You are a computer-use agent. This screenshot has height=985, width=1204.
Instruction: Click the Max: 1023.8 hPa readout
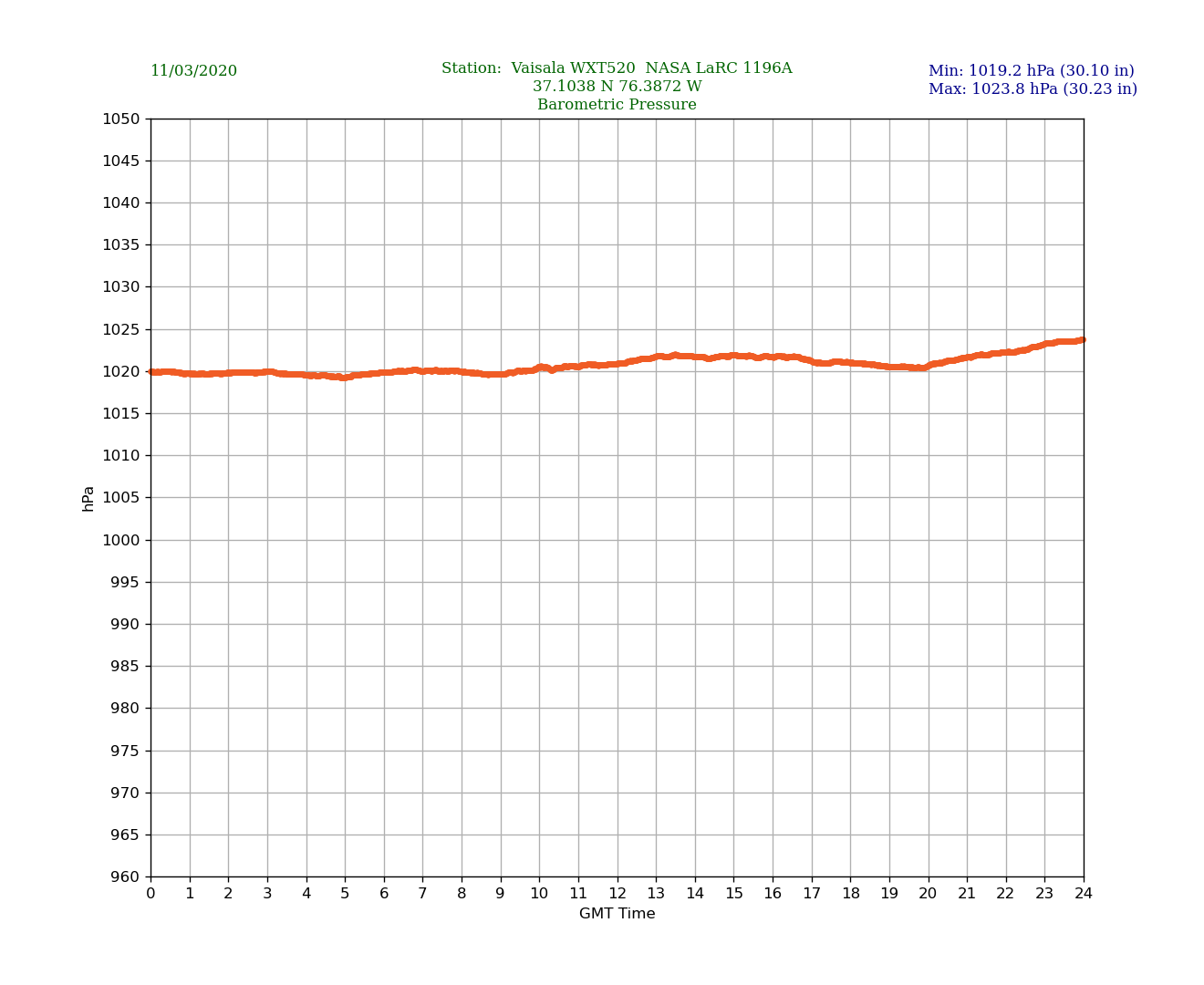click(1033, 89)
